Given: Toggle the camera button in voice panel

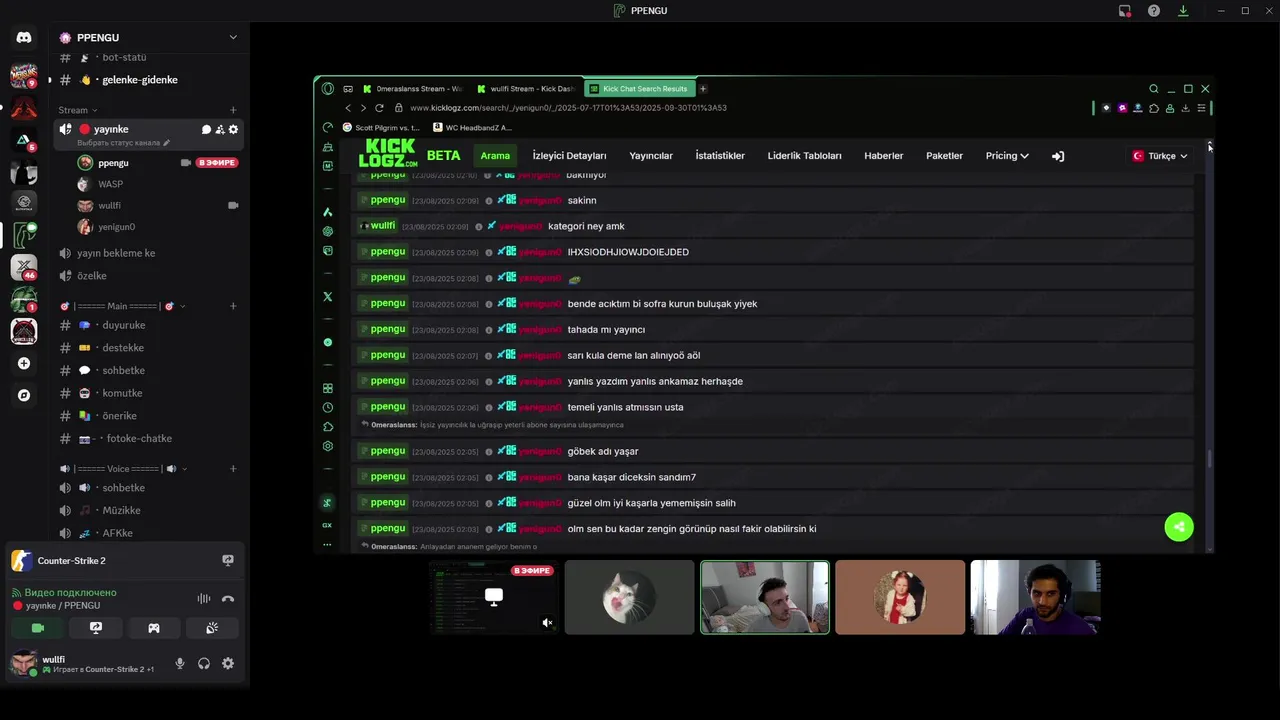Looking at the screenshot, I should click(x=38, y=628).
